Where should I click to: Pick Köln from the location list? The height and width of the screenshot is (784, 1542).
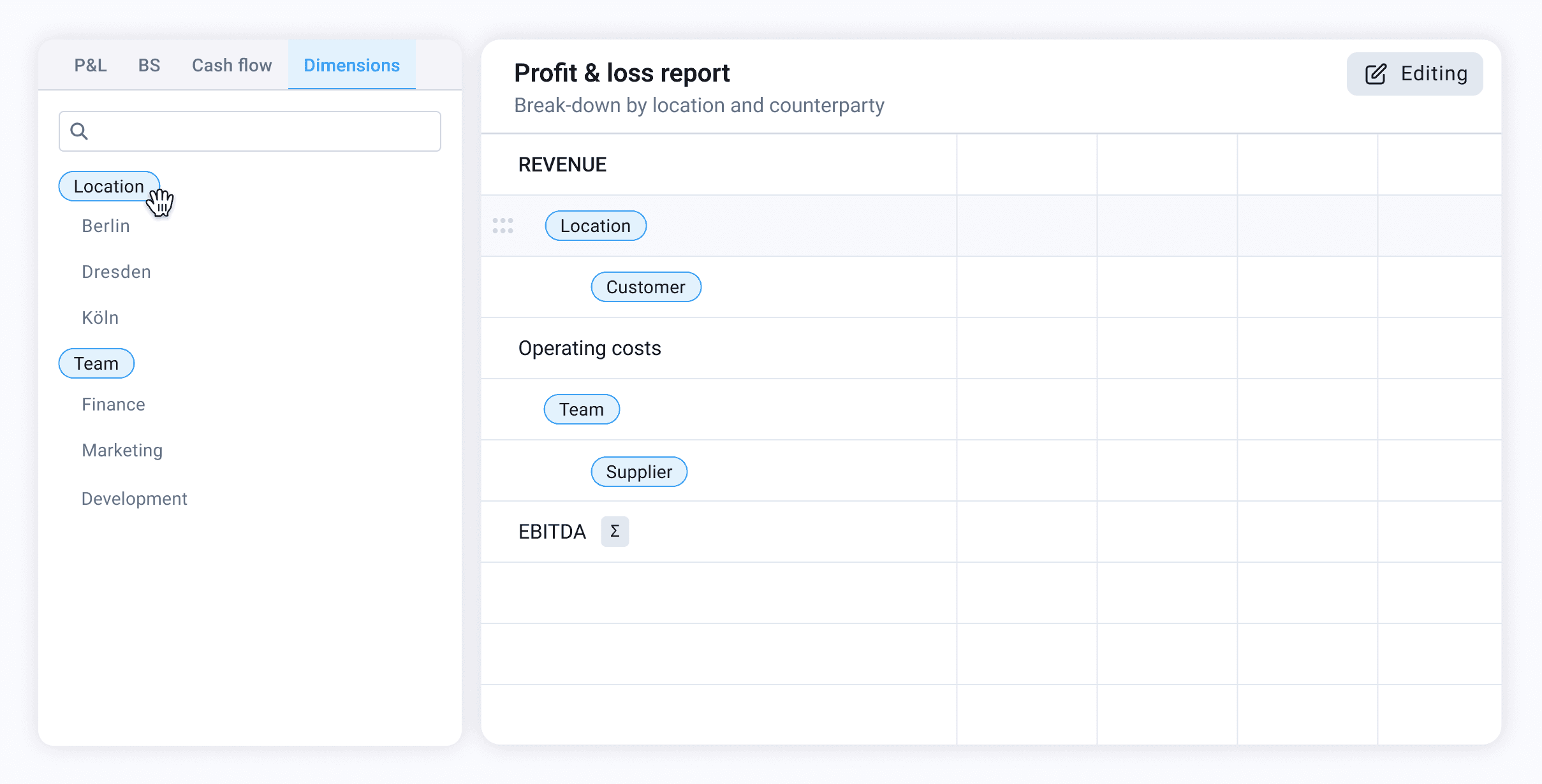click(100, 317)
